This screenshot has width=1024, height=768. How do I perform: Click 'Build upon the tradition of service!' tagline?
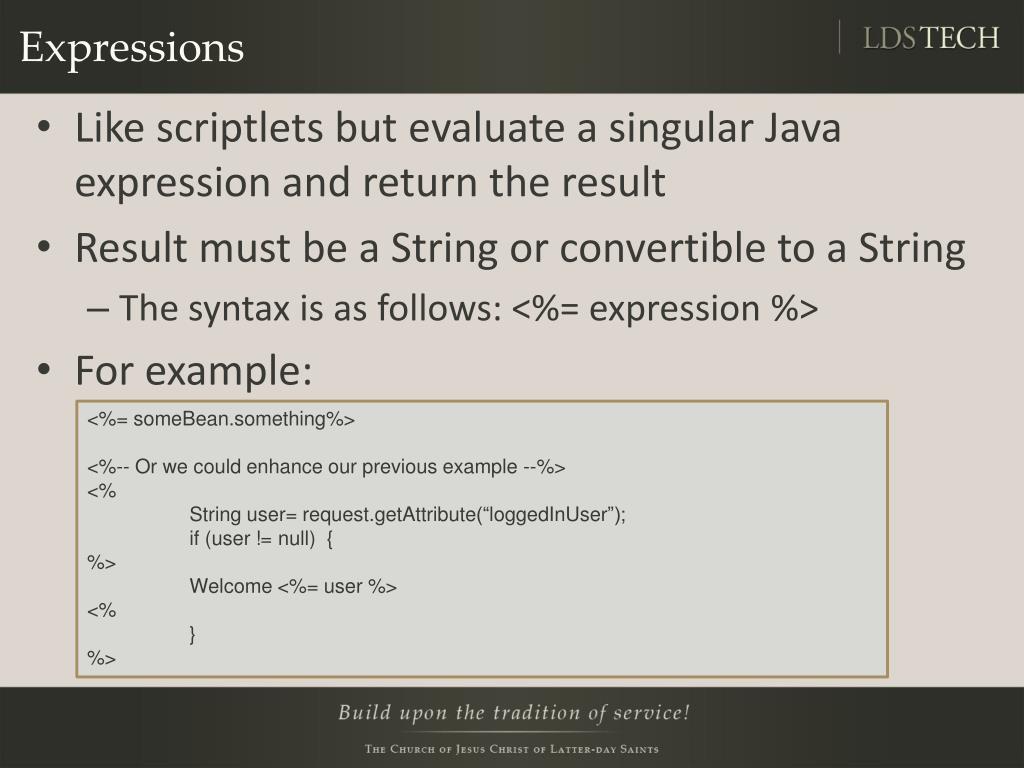coord(514,712)
